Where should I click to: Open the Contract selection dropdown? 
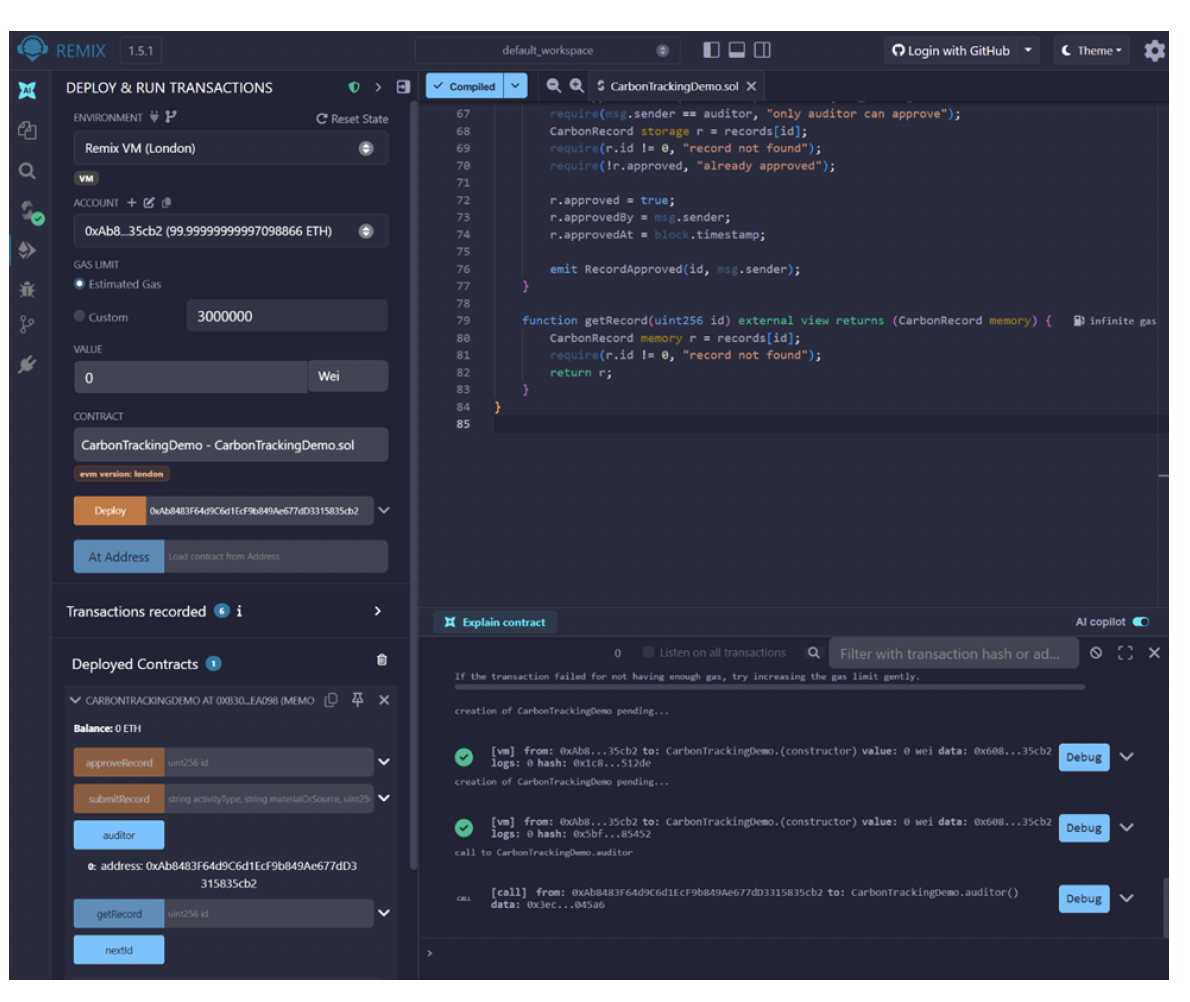click(x=231, y=445)
